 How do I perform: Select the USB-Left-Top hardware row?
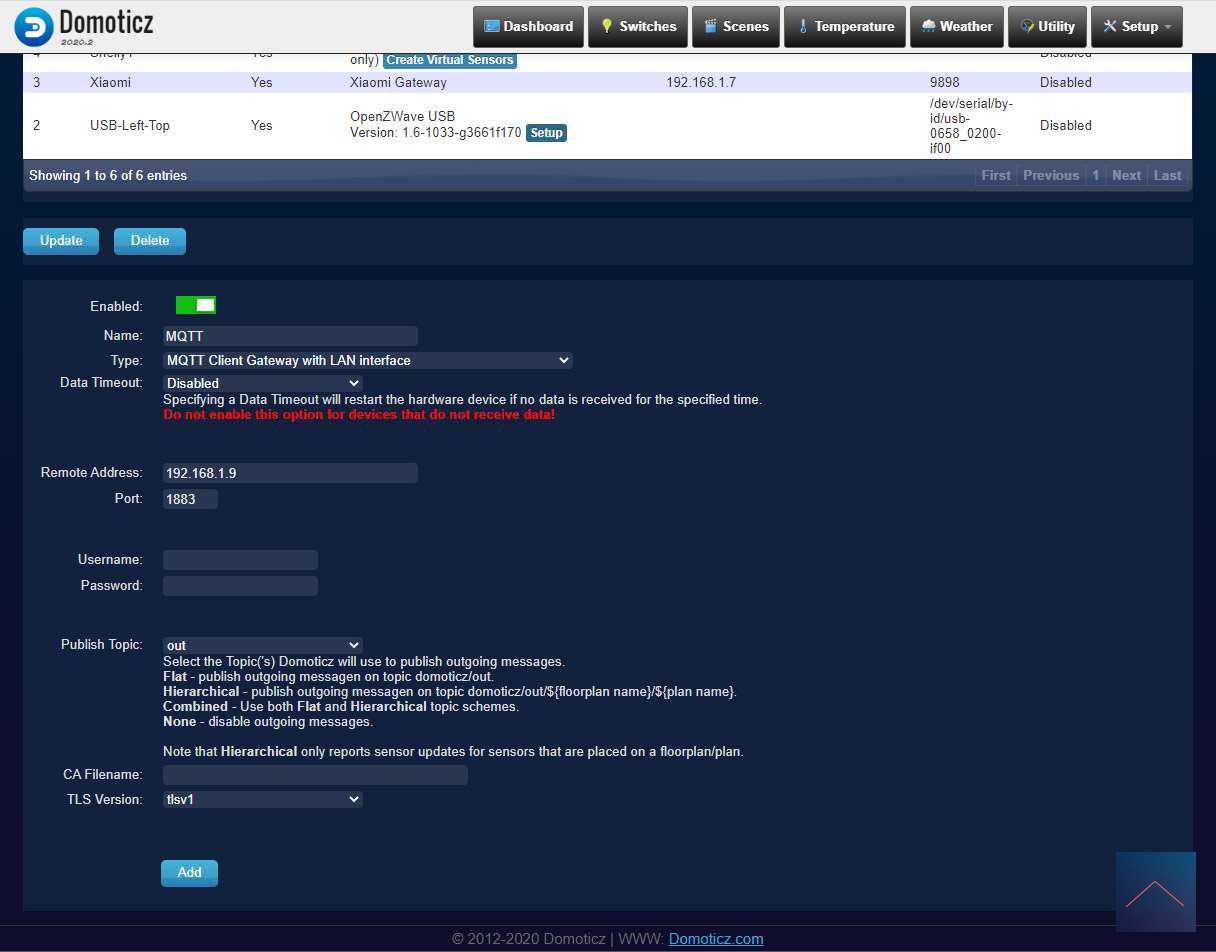(x=607, y=125)
